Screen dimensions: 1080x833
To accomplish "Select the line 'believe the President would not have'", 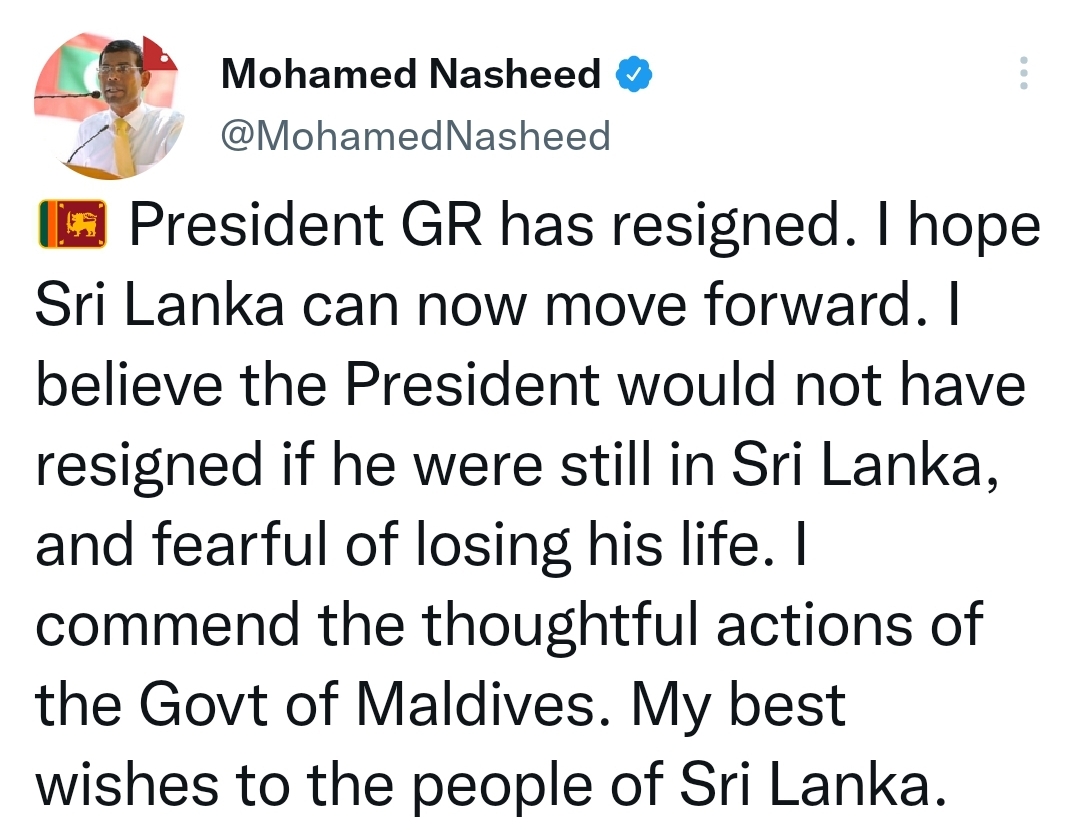I will coord(530,384).
